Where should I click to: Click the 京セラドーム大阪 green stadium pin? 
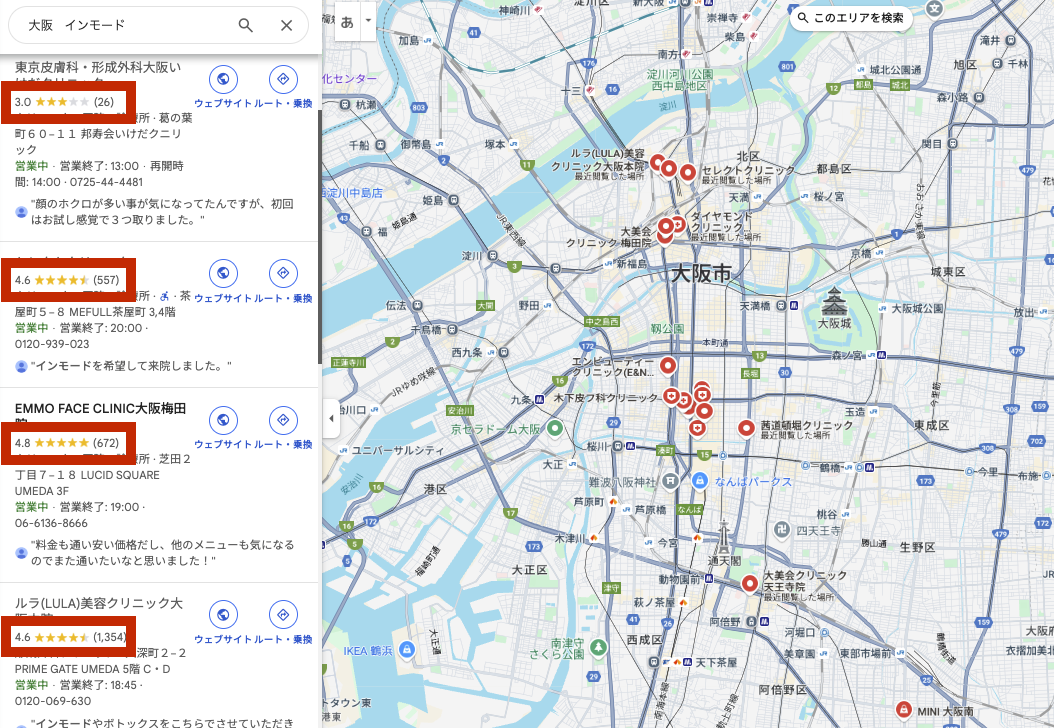click(555, 428)
